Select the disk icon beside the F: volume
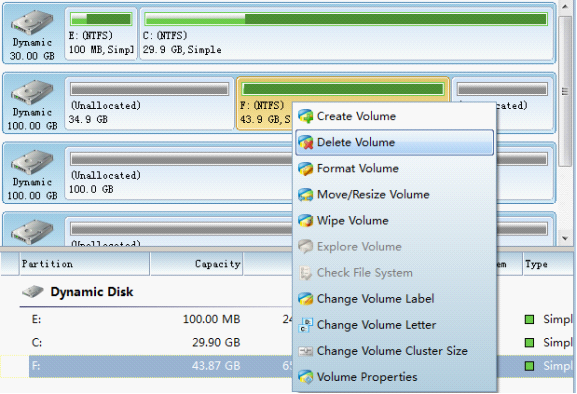Image resolution: width=577 pixels, height=394 pixels. [x=32, y=92]
